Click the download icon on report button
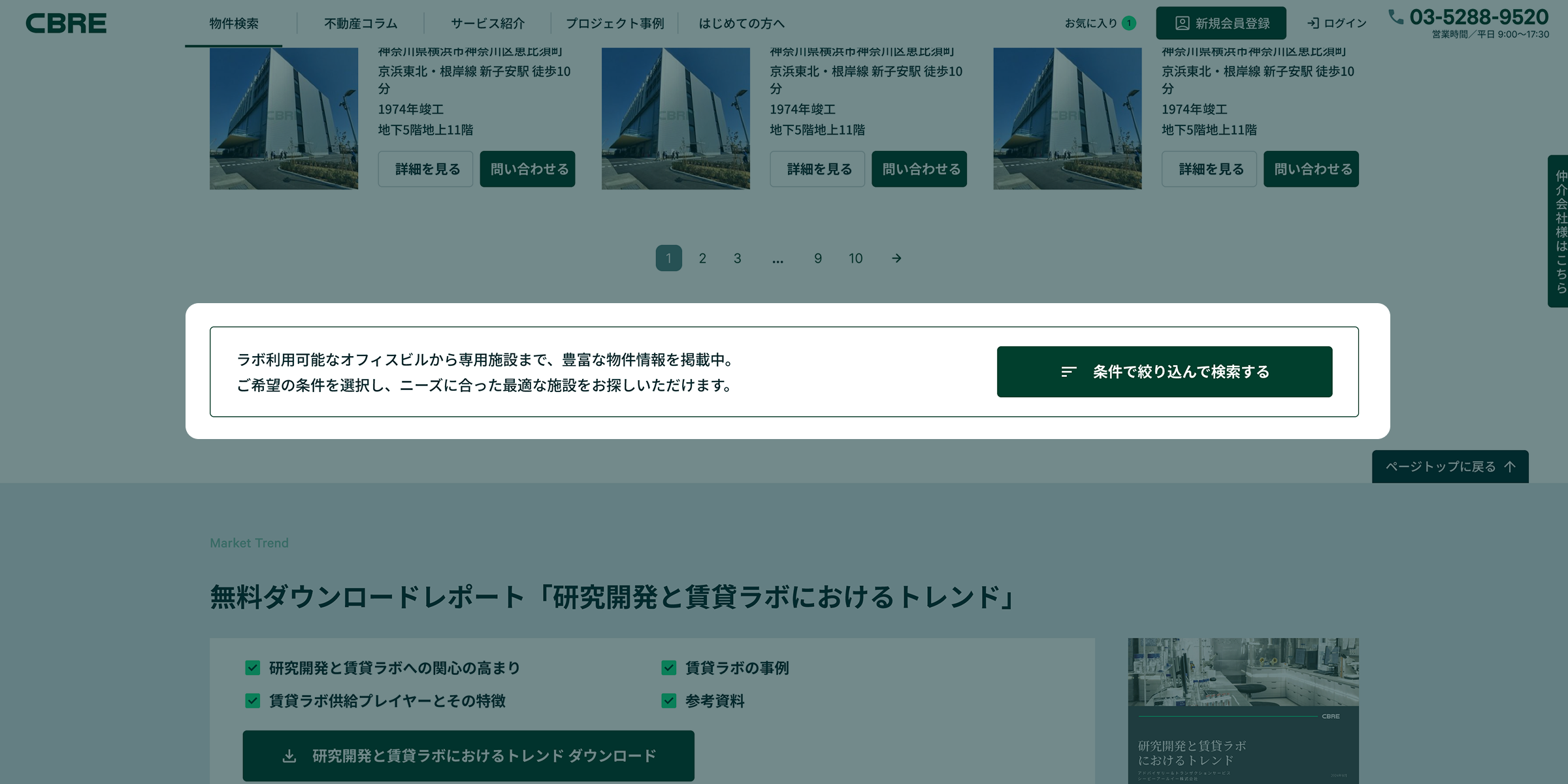This screenshot has width=1568, height=784. [x=289, y=756]
